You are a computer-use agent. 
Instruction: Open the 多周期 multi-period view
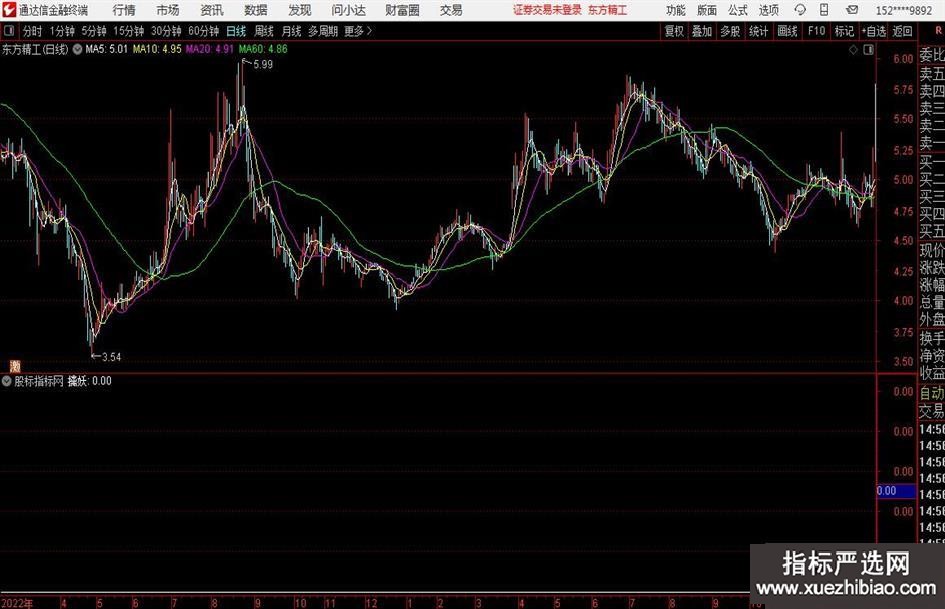[x=323, y=31]
